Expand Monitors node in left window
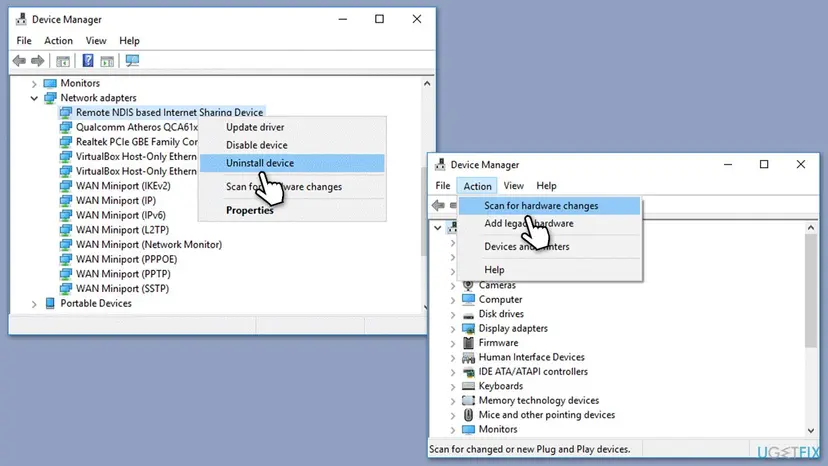The height and width of the screenshot is (466, 828). (x=34, y=83)
